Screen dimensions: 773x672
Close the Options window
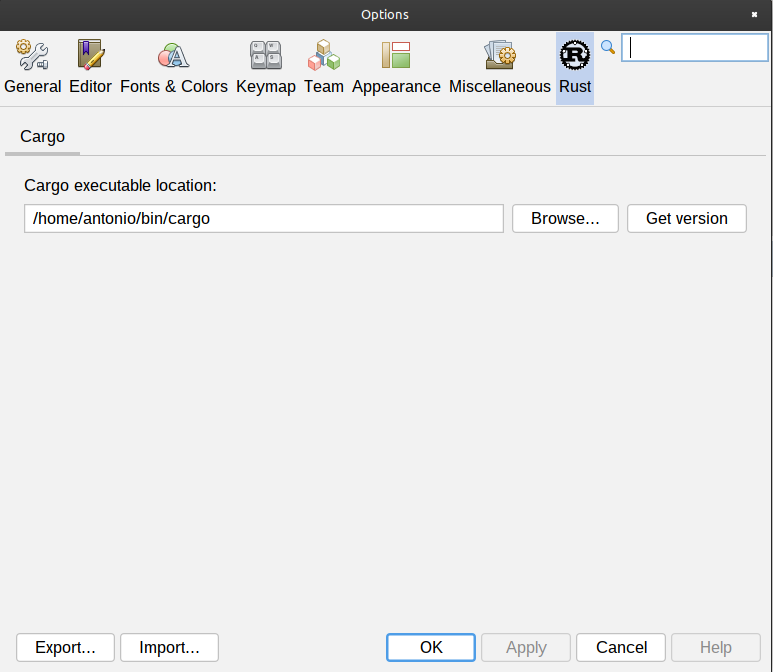tap(754, 15)
